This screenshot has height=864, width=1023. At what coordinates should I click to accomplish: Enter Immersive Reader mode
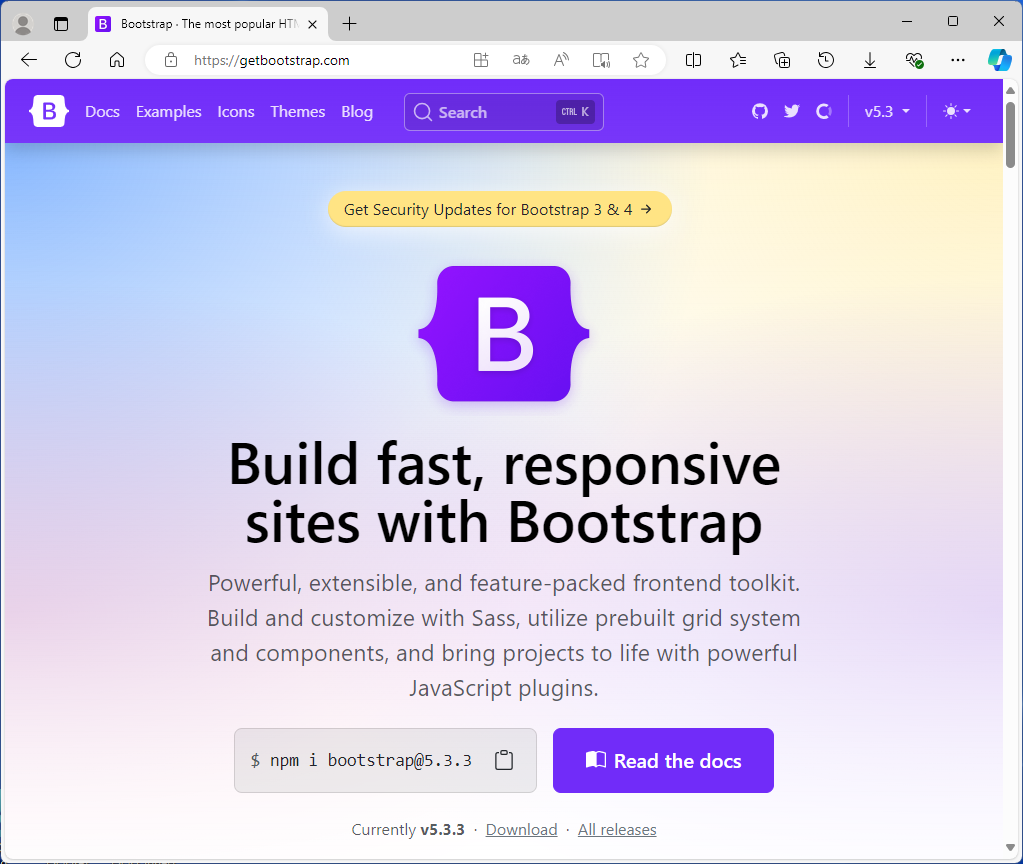click(x=601, y=60)
